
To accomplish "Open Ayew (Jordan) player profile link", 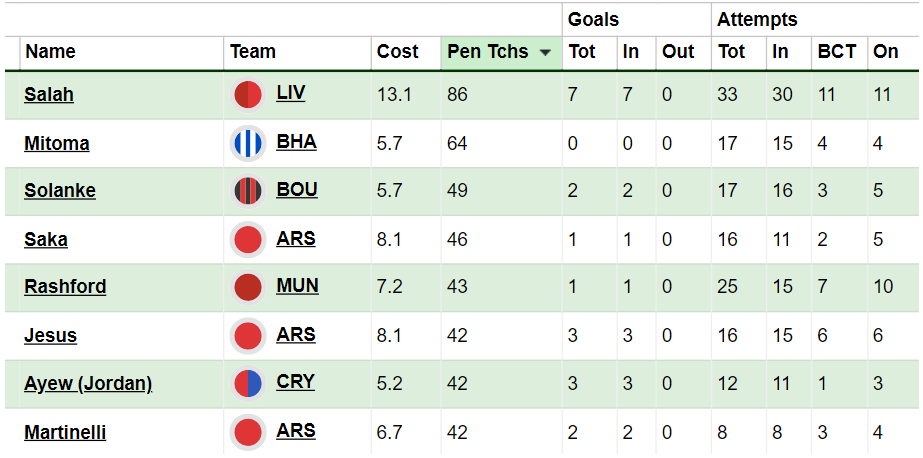I will [88, 384].
